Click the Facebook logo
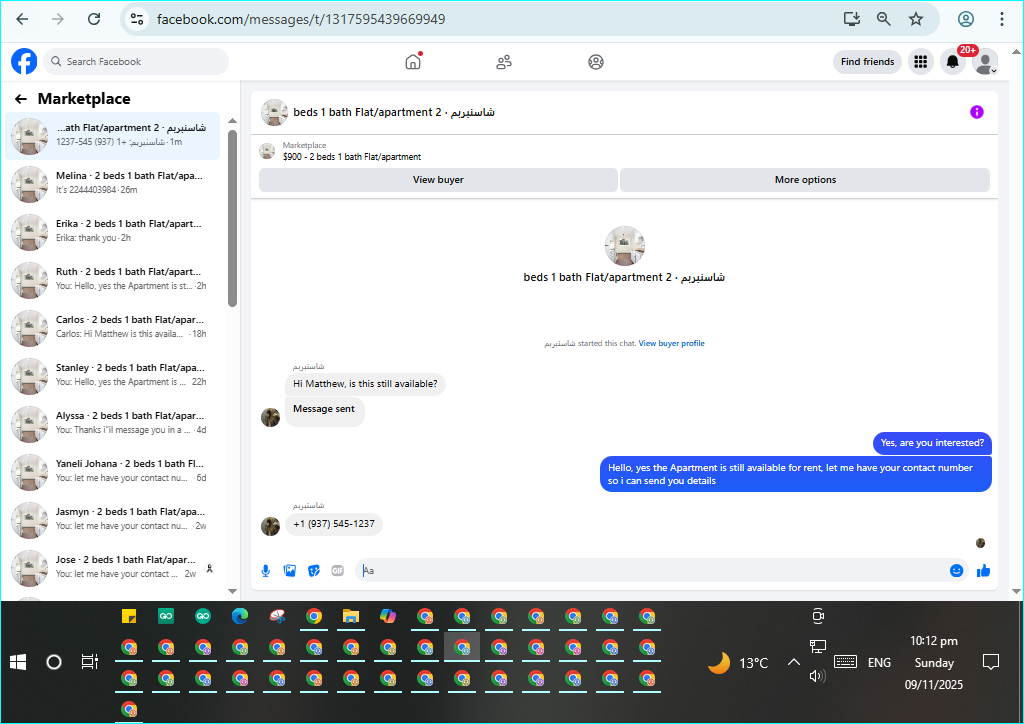The height and width of the screenshot is (724, 1024). [x=24, y=61]
